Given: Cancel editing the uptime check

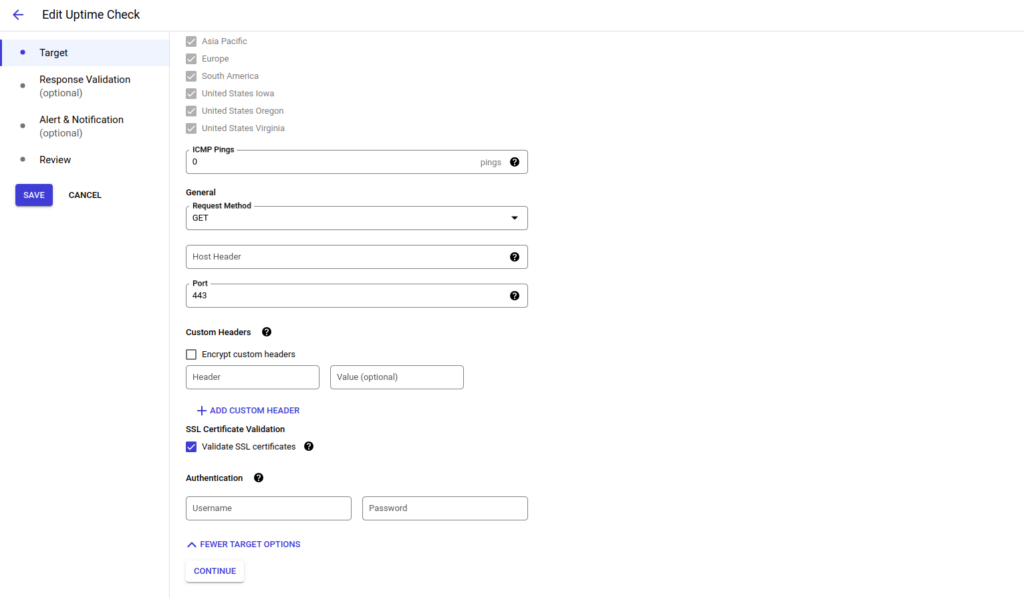Looking at the screenshot, I should coord(84,195).
